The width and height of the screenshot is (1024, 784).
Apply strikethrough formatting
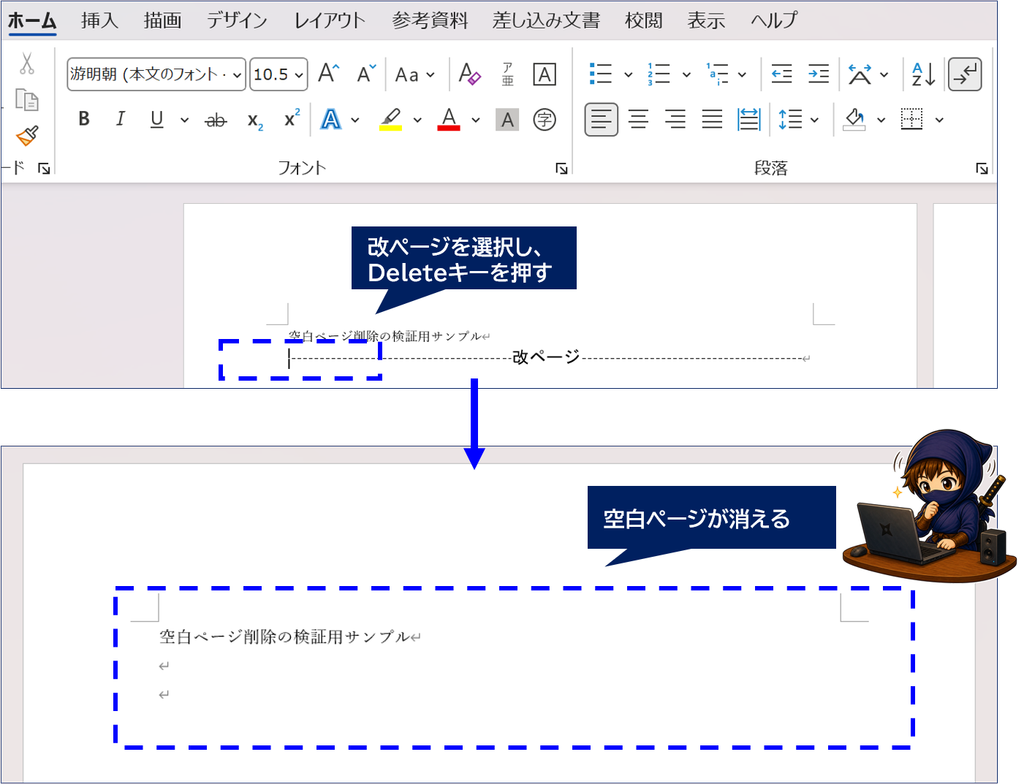216,120
